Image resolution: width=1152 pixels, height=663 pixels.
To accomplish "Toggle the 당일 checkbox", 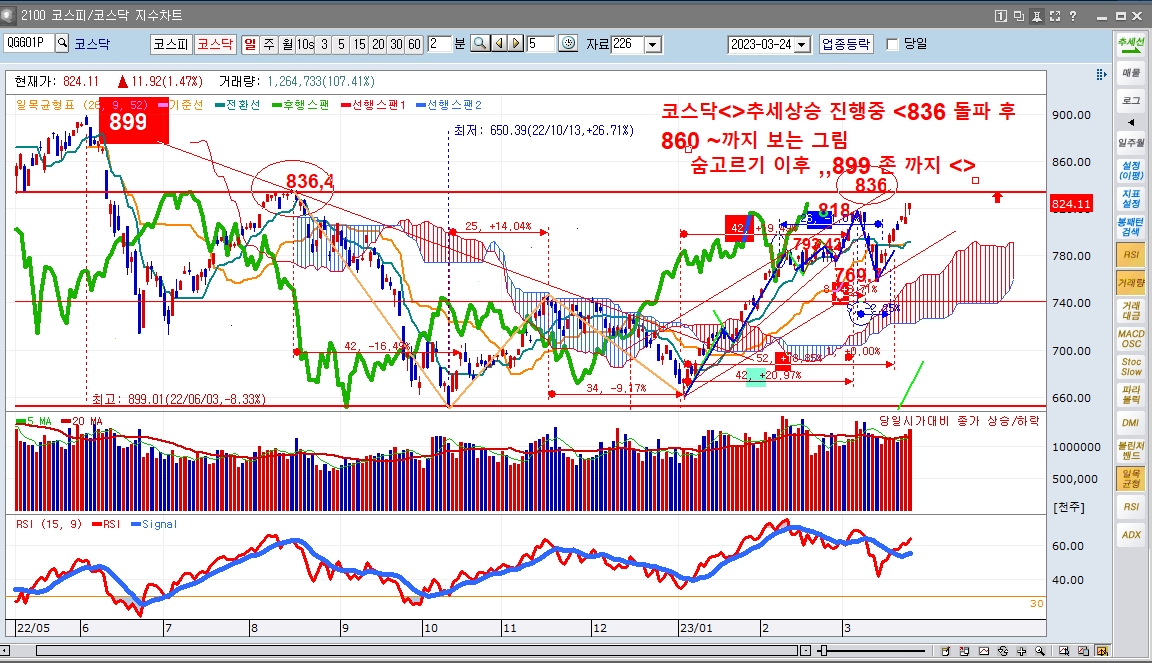I will point(893,44).
